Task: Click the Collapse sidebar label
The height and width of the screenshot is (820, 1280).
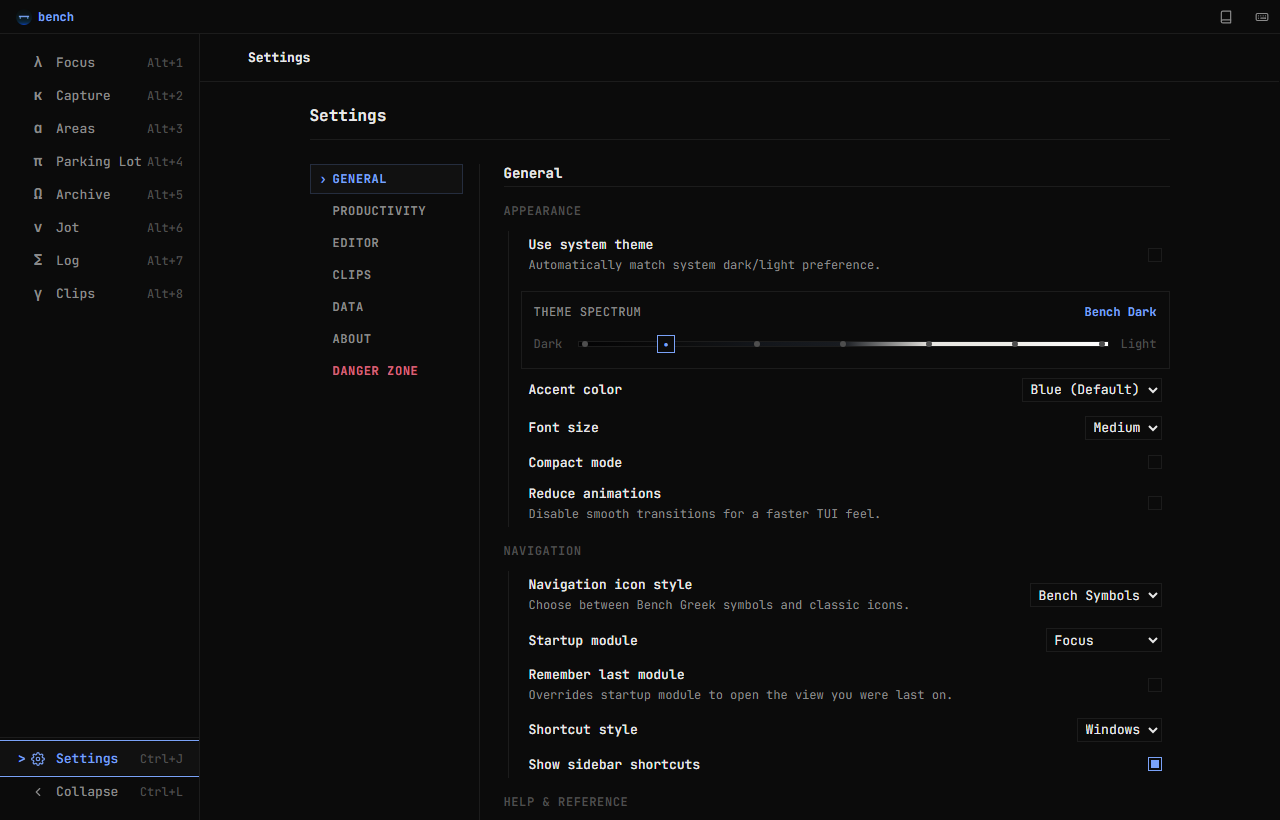Action: [87, 792]
